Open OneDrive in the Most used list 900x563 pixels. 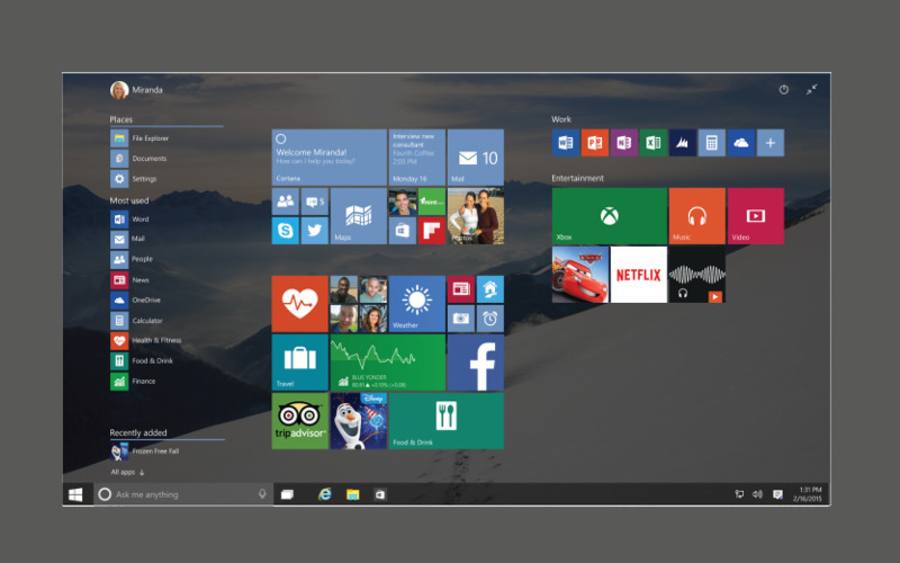[136, 300]
